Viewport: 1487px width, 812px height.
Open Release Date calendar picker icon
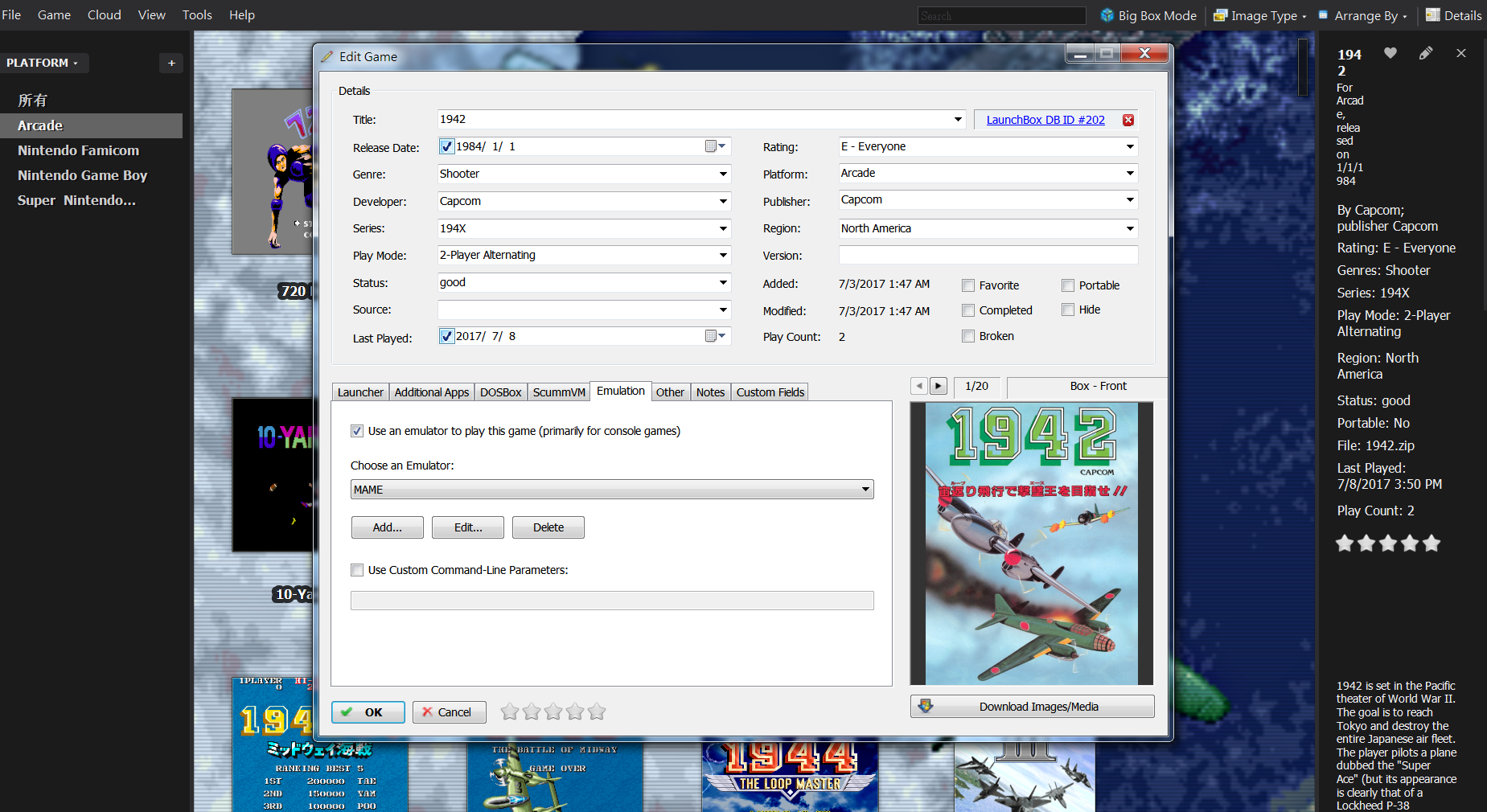[715, 146]
